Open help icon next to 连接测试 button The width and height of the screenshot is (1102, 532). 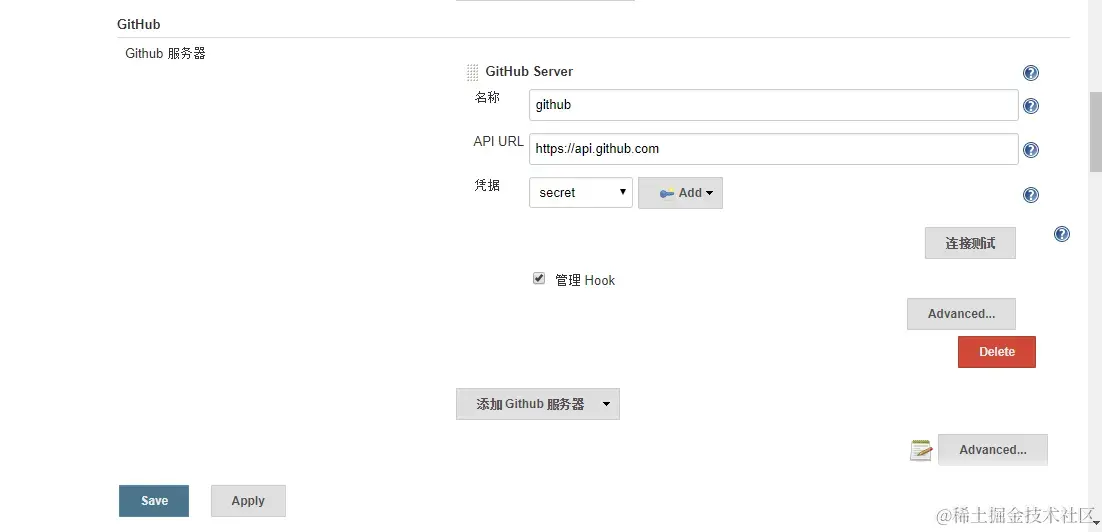click(x=1062, y=234)
